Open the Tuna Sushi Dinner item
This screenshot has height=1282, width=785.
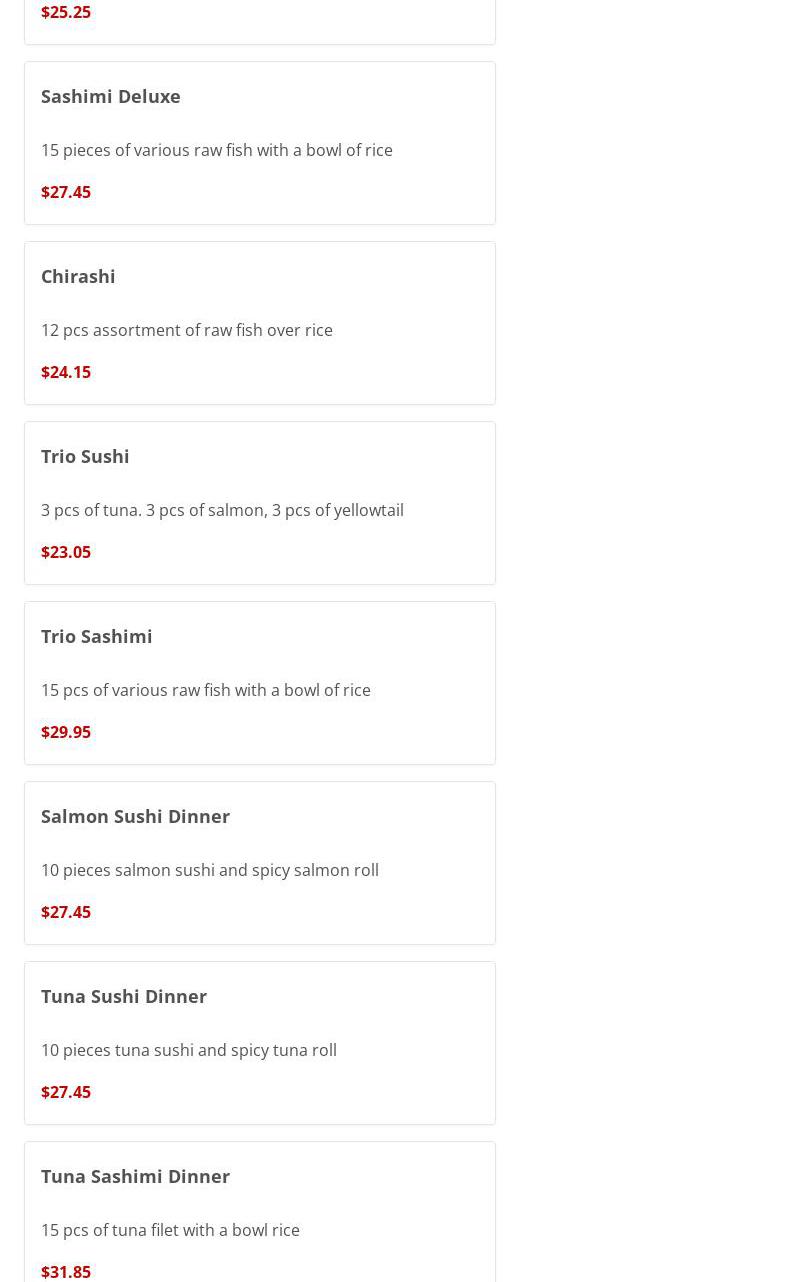(124, 996)
